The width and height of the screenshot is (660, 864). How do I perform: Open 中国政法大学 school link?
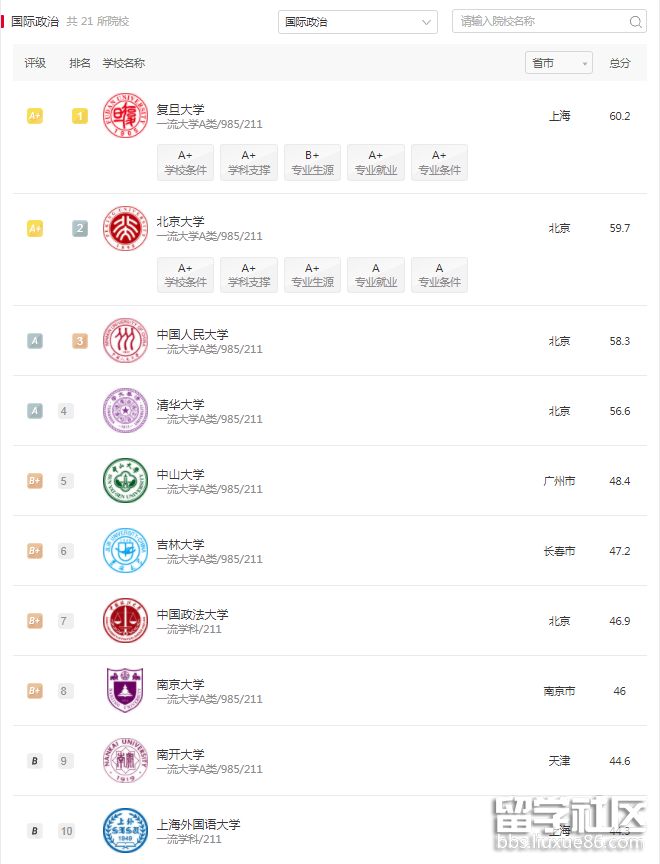[193, 614]
